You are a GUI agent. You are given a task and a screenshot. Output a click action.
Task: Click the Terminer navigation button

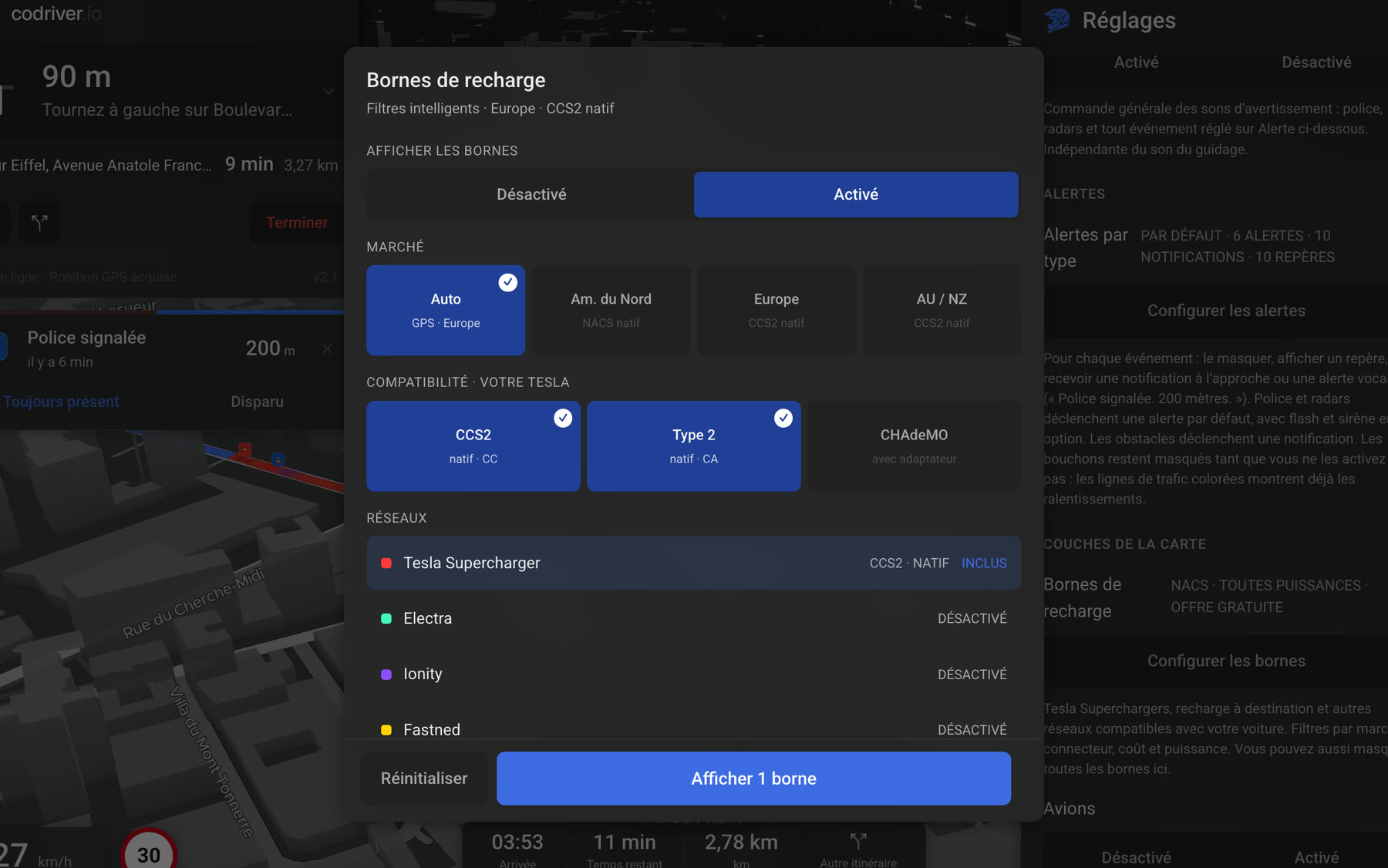click(297, 223)
